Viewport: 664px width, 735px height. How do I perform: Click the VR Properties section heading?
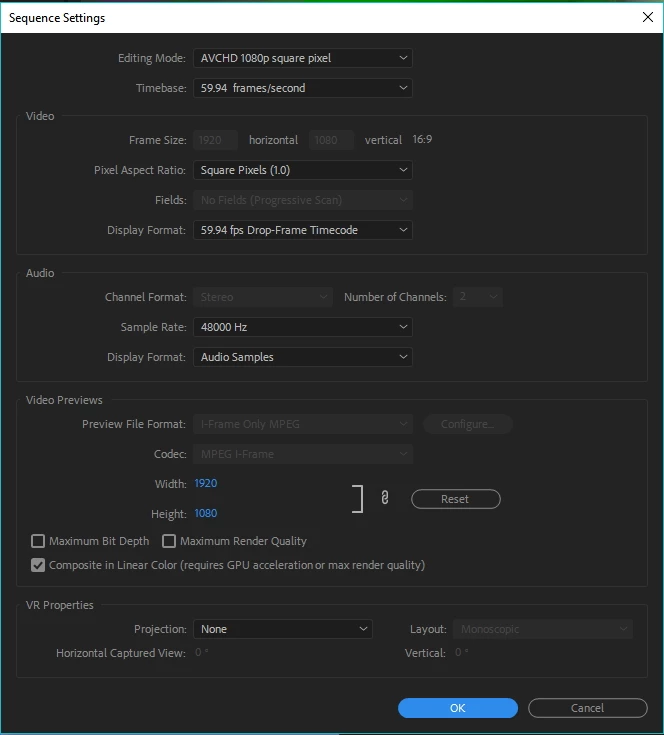(60, 605)
